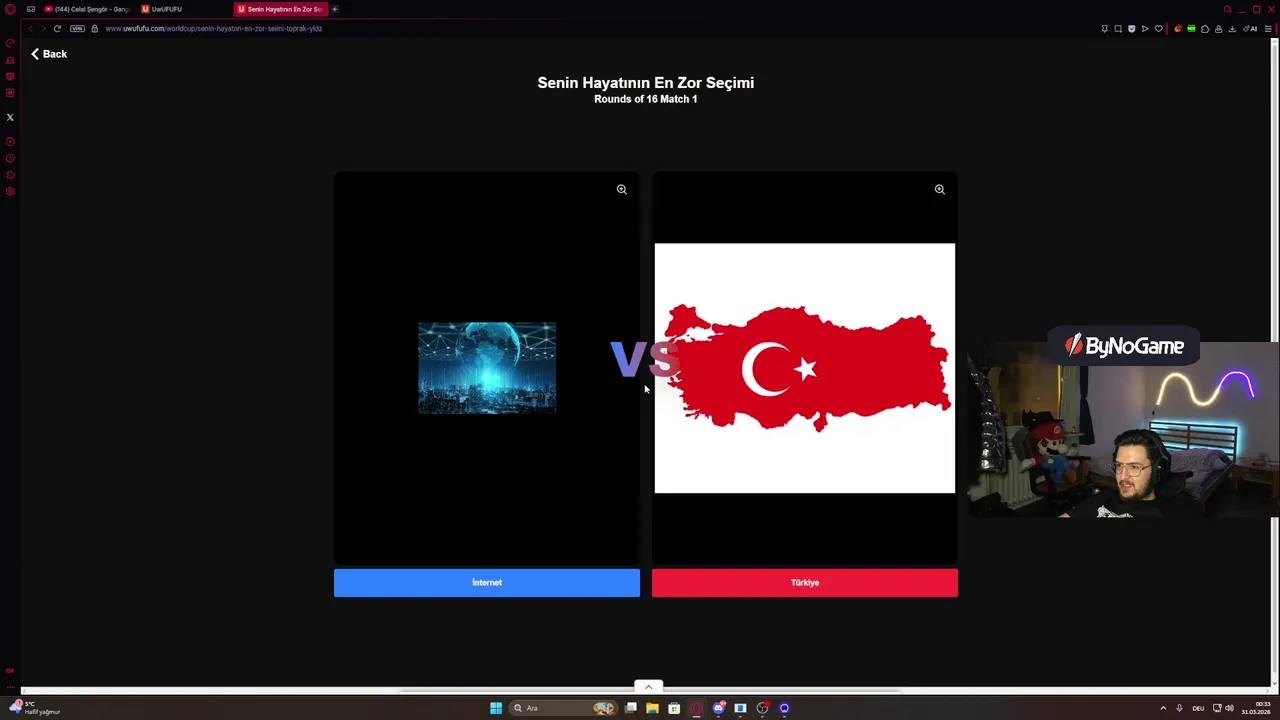Go to previous page with browser back arrow
Screen dimensions: 1280x720
(30, 28)
